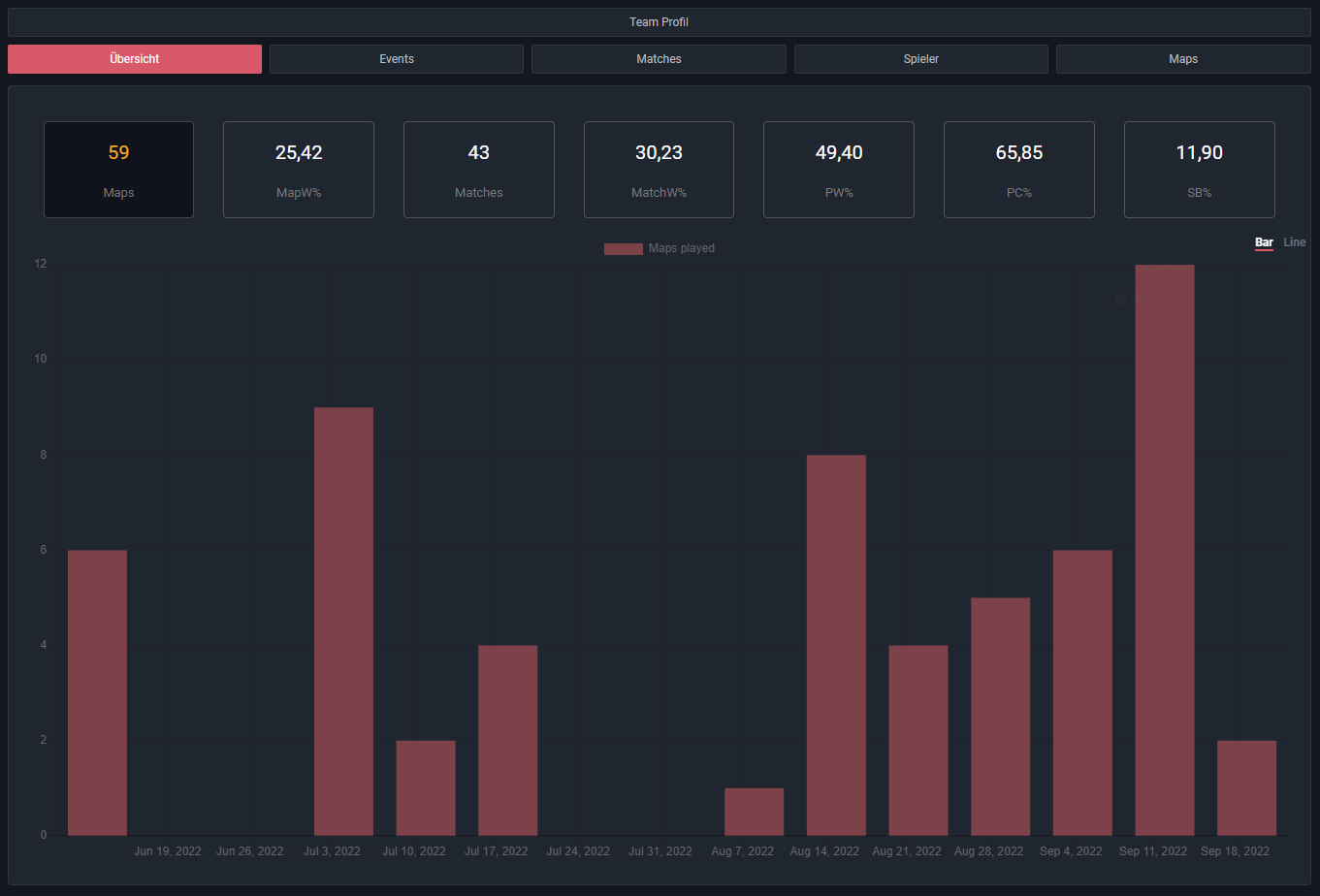Open the Matches tab
This screenshot has height=896, width=1320.
coord(659,59)
